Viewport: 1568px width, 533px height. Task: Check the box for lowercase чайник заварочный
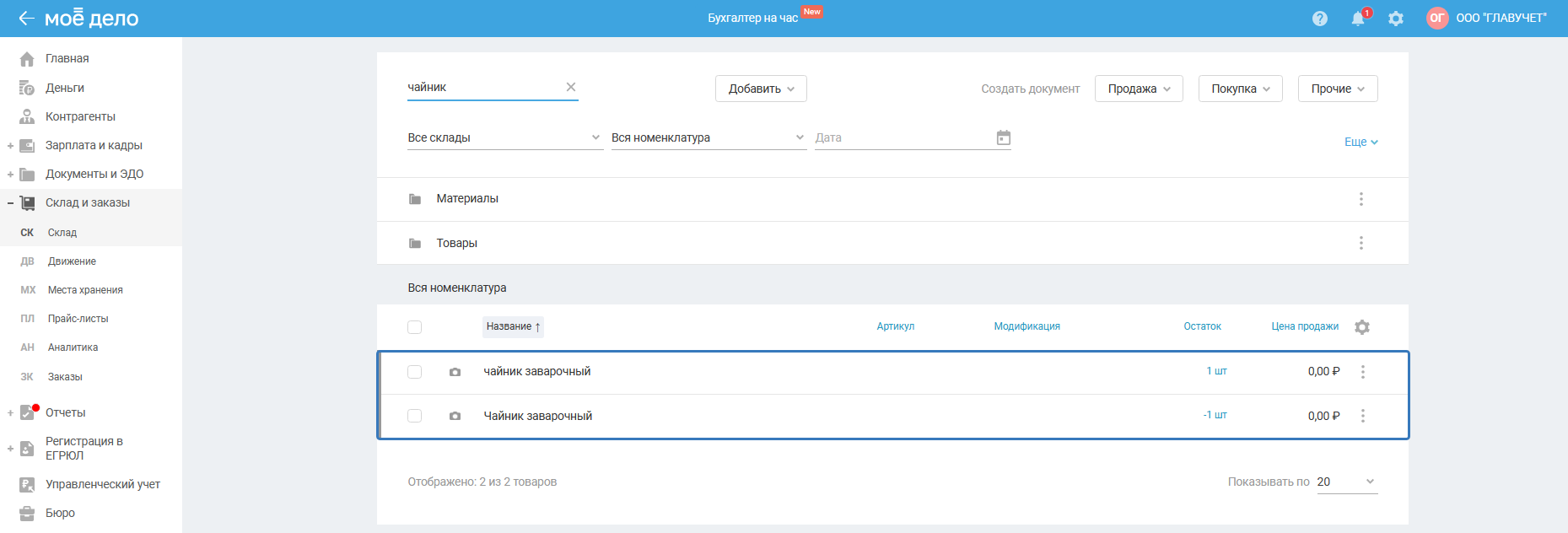(414, 372)
